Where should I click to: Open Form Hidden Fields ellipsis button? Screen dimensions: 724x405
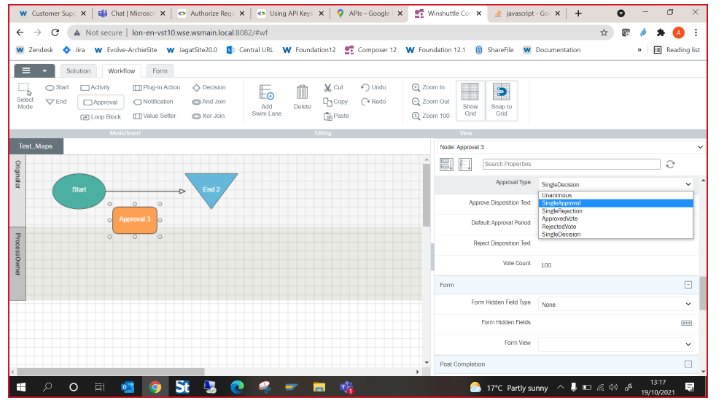pos(687,323)
